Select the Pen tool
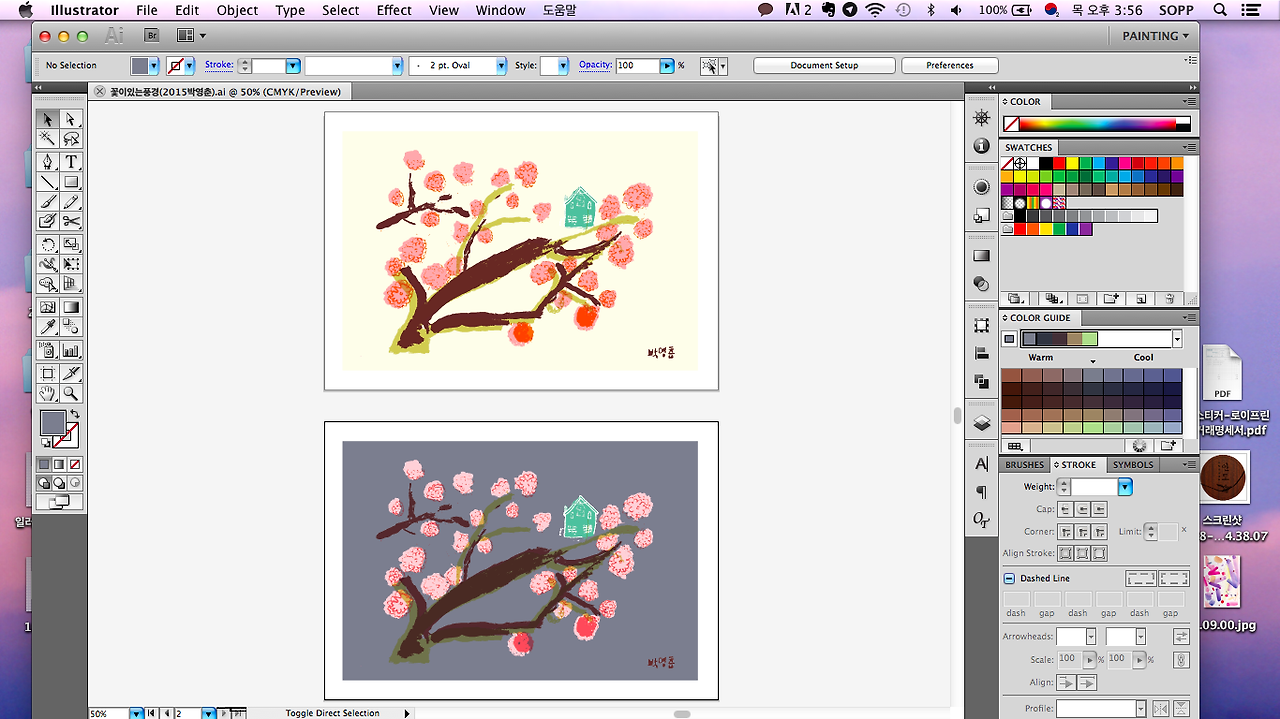Viewport: 1280px width, 719px height. pyautogui.click(x=47, y=162)
